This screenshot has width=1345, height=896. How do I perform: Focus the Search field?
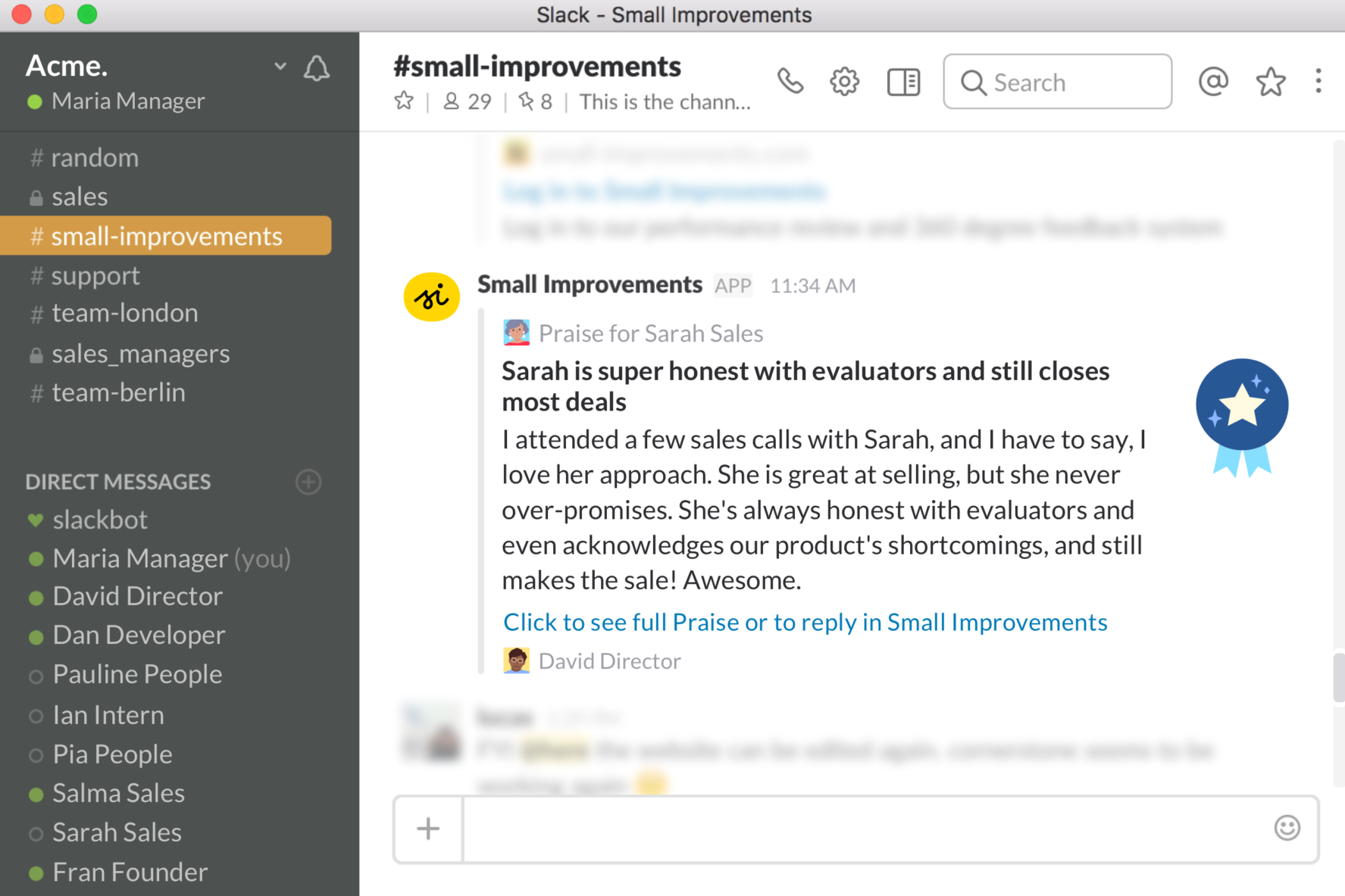click(x=1057, y=82)
